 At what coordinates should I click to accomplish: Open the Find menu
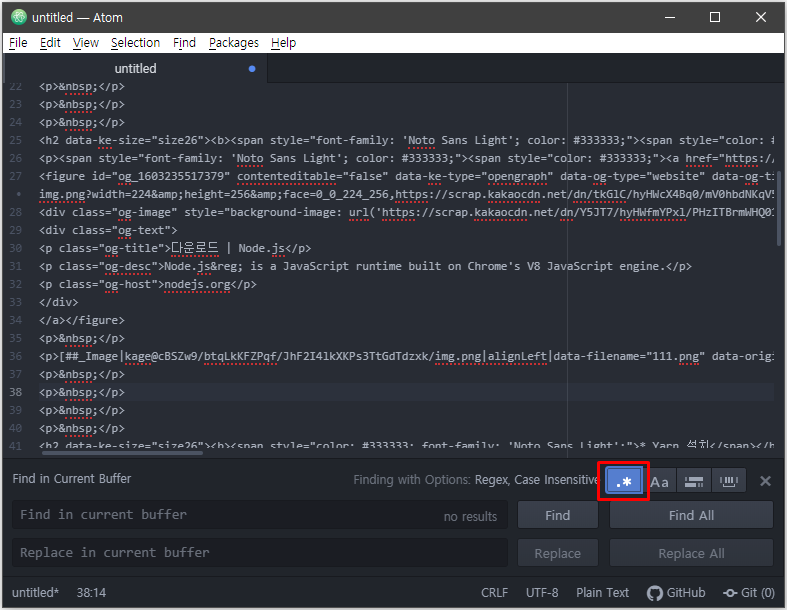coord(184,43)
